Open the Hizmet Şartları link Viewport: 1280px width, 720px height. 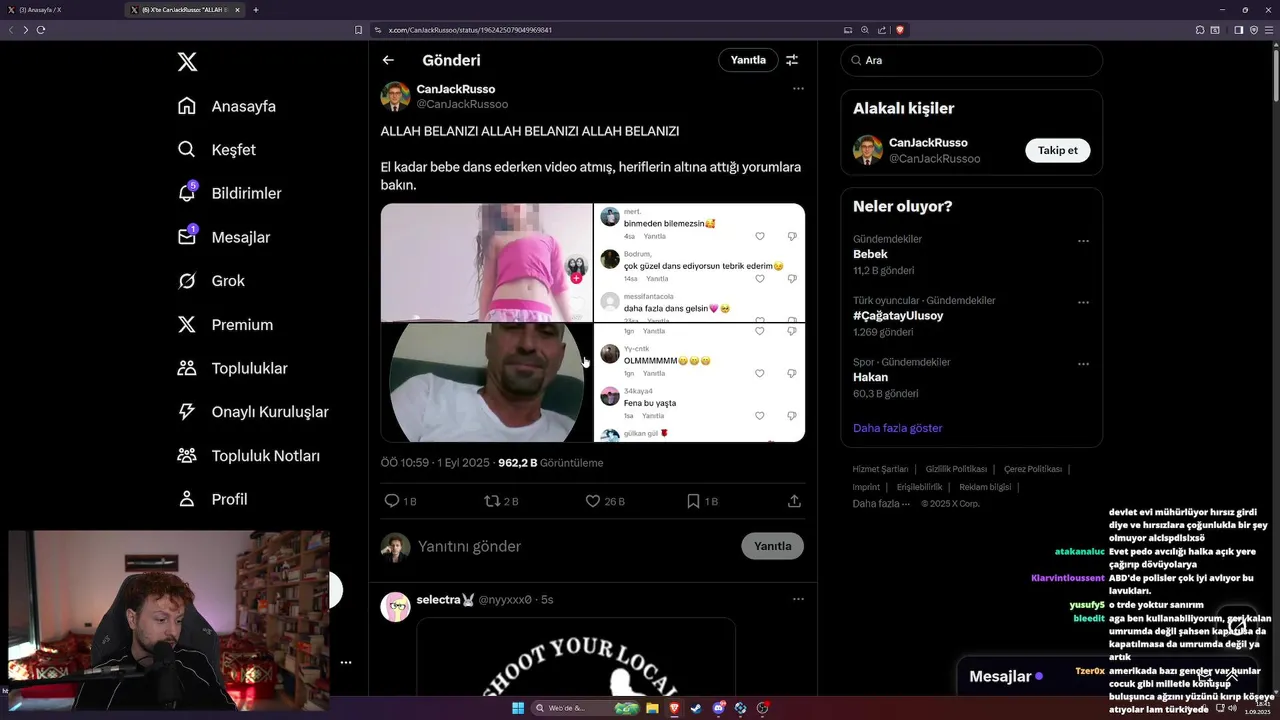(x=880, y=469)
